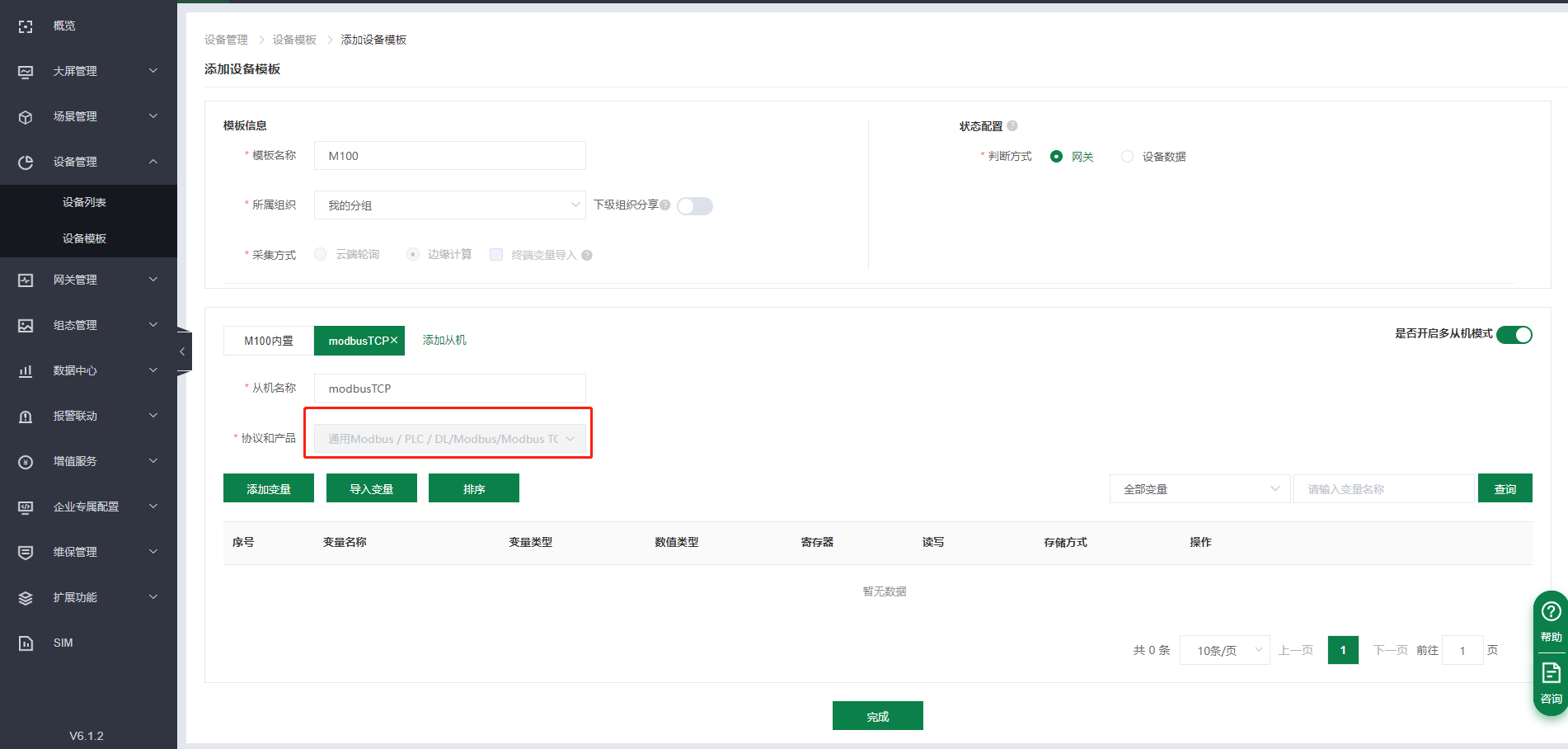This screenshot has width=1568, height=749.
Task: Click the 网关管理 sidebar icon
Action: click(26, 280)
